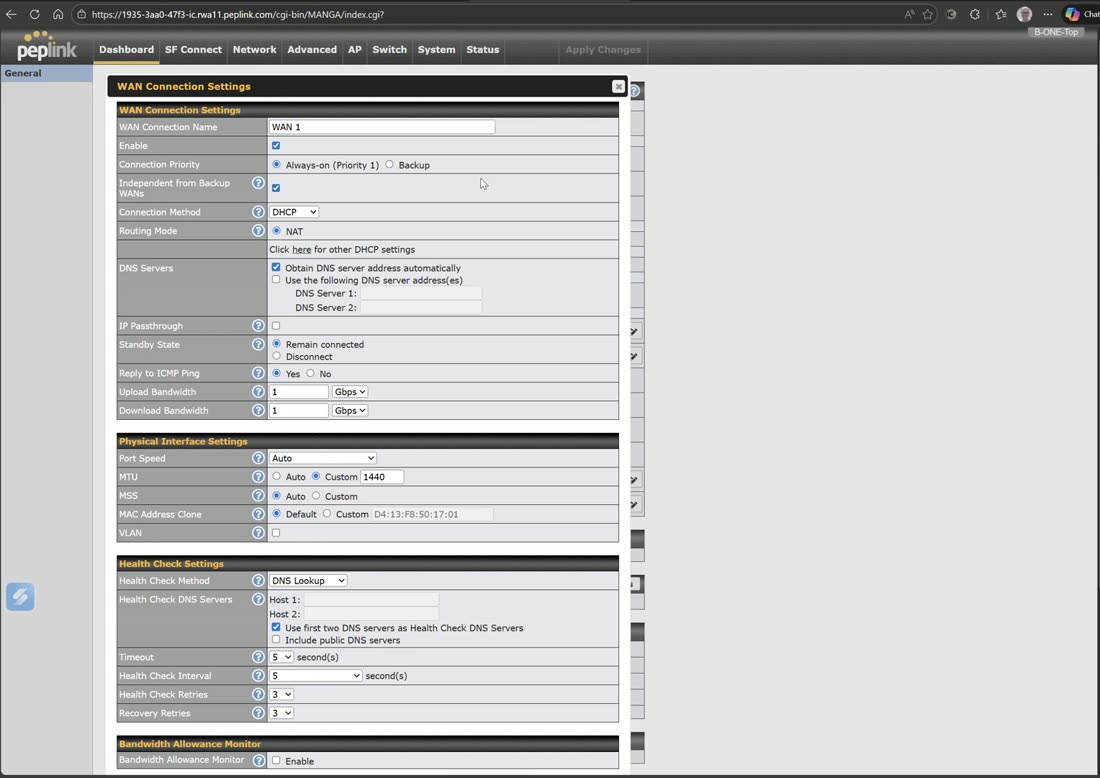Image resolution: width=1100 pixels, height=778 pixels.
Task: Enable IP Passthrough checkbox
Action: [x=276, y=326]
